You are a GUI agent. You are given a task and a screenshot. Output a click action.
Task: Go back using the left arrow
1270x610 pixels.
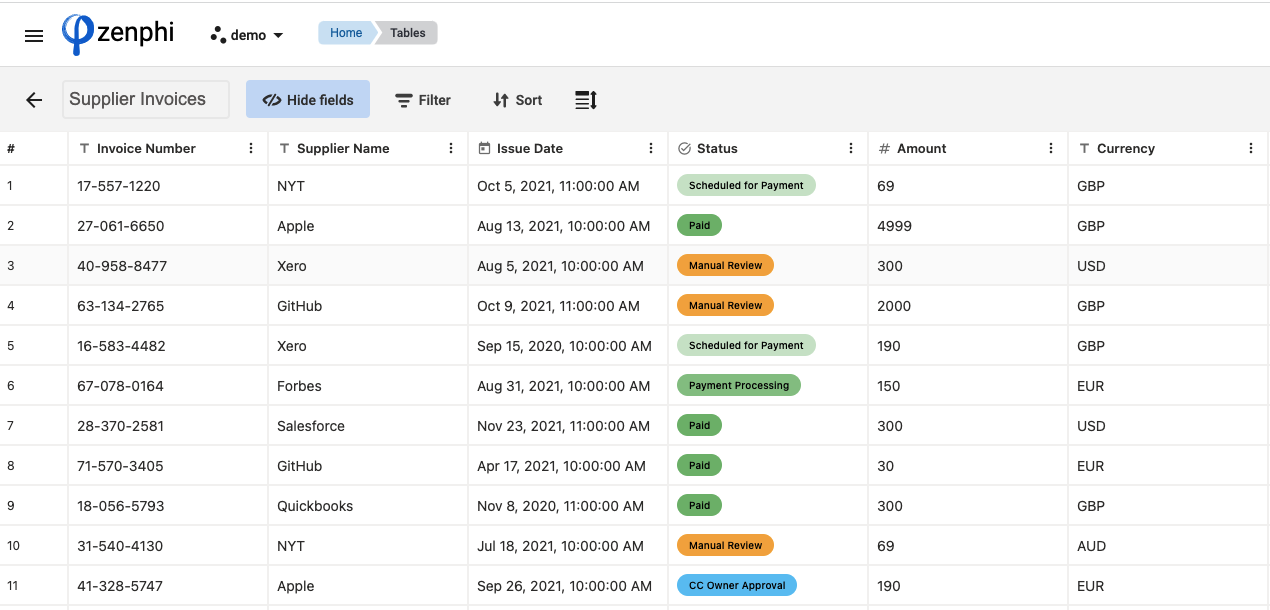pos(34,100)
